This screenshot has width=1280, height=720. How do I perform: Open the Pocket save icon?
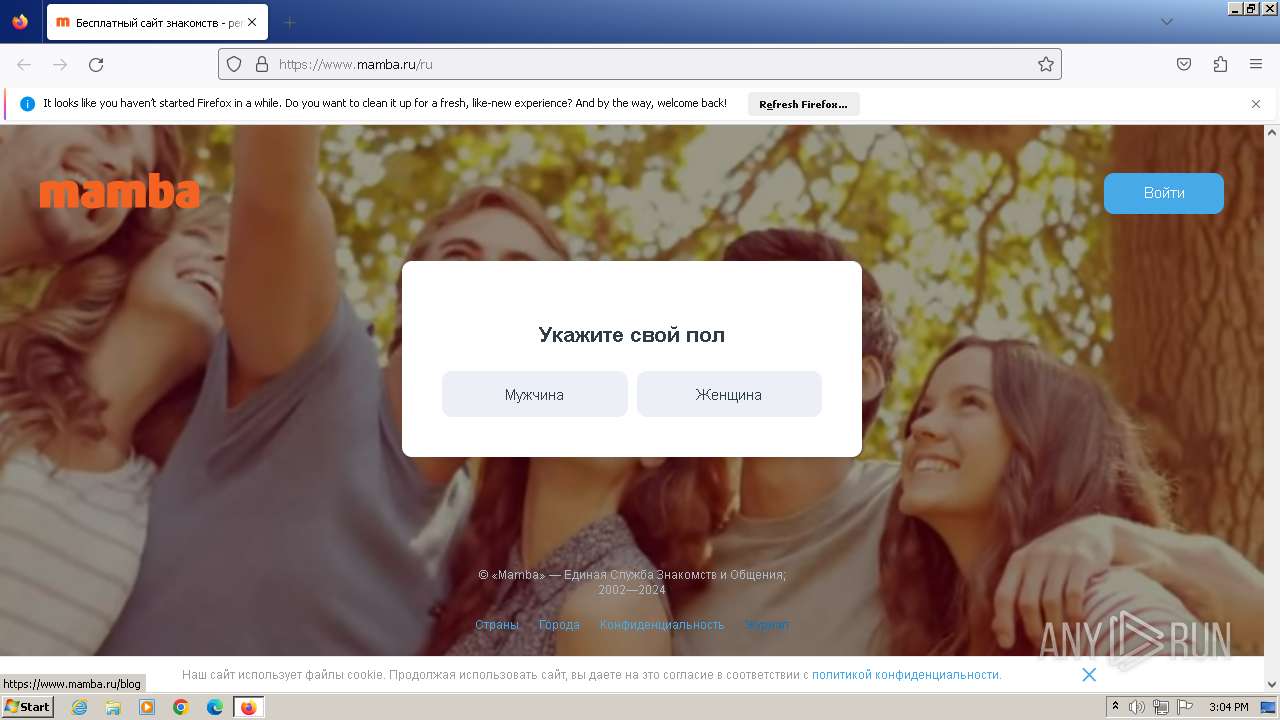coord(1184,64)
